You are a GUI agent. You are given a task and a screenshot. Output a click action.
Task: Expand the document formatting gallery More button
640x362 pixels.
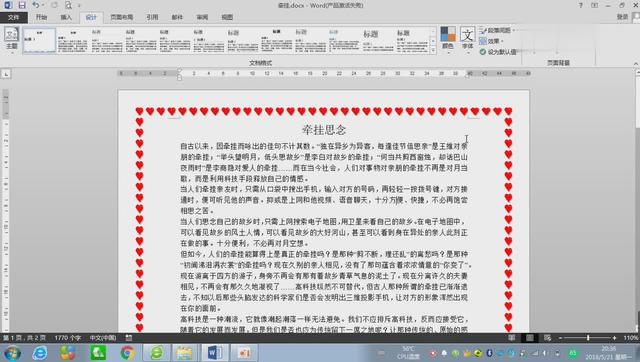(433, 49)
